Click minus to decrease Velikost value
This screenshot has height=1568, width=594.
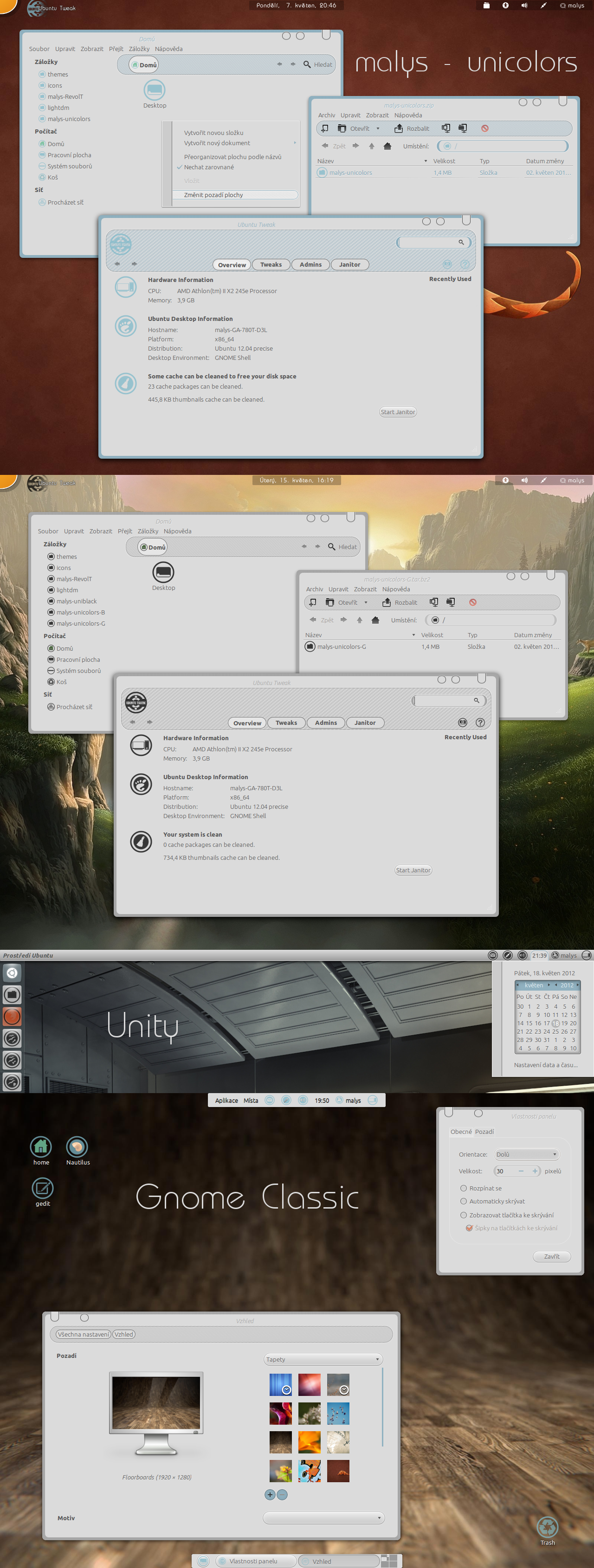[x=521, y=1171]
